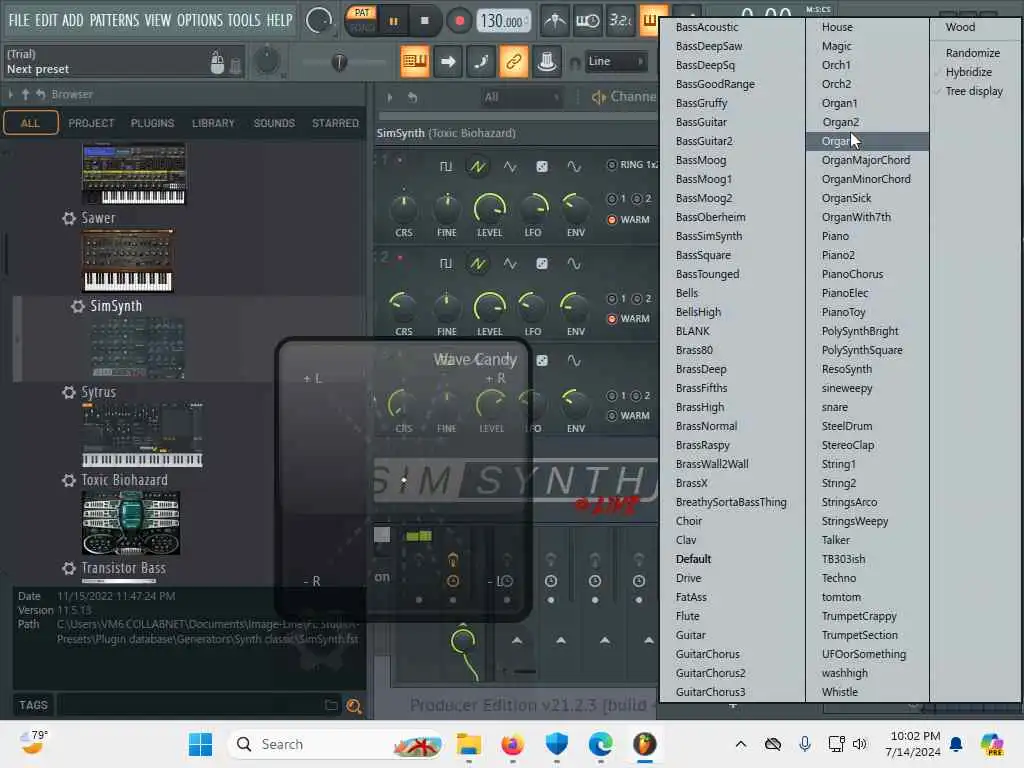Toggle PAT/SONG mode switch
1024x768 pixels.
361,20
